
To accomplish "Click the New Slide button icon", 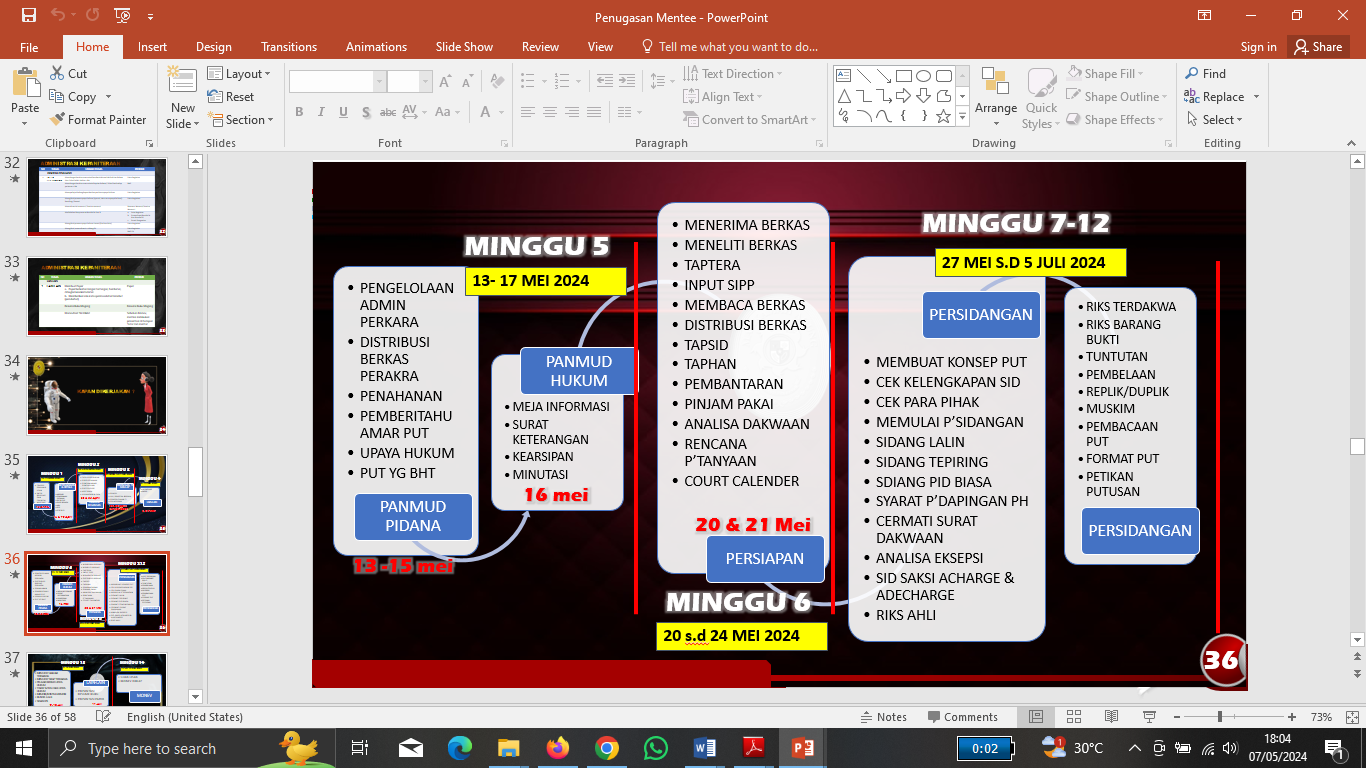I will pyautogui.click(x=182, y=83).
